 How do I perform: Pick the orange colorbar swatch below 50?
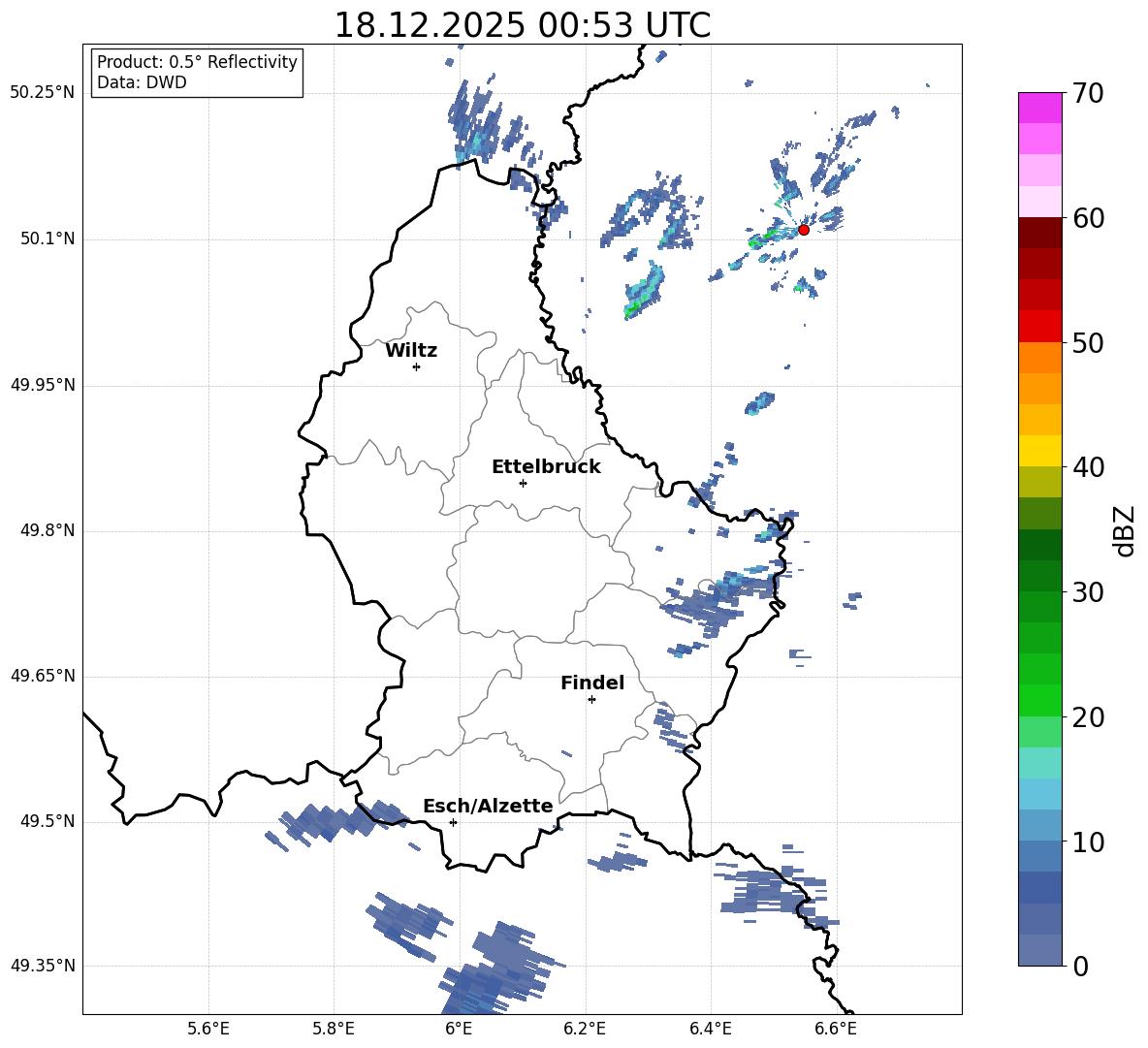1040,358
